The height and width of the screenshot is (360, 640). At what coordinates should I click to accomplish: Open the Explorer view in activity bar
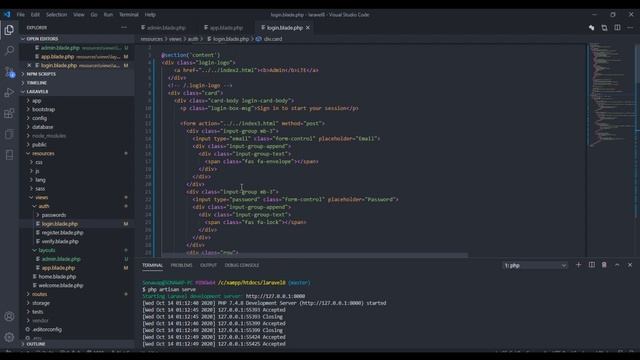[9, 30]
